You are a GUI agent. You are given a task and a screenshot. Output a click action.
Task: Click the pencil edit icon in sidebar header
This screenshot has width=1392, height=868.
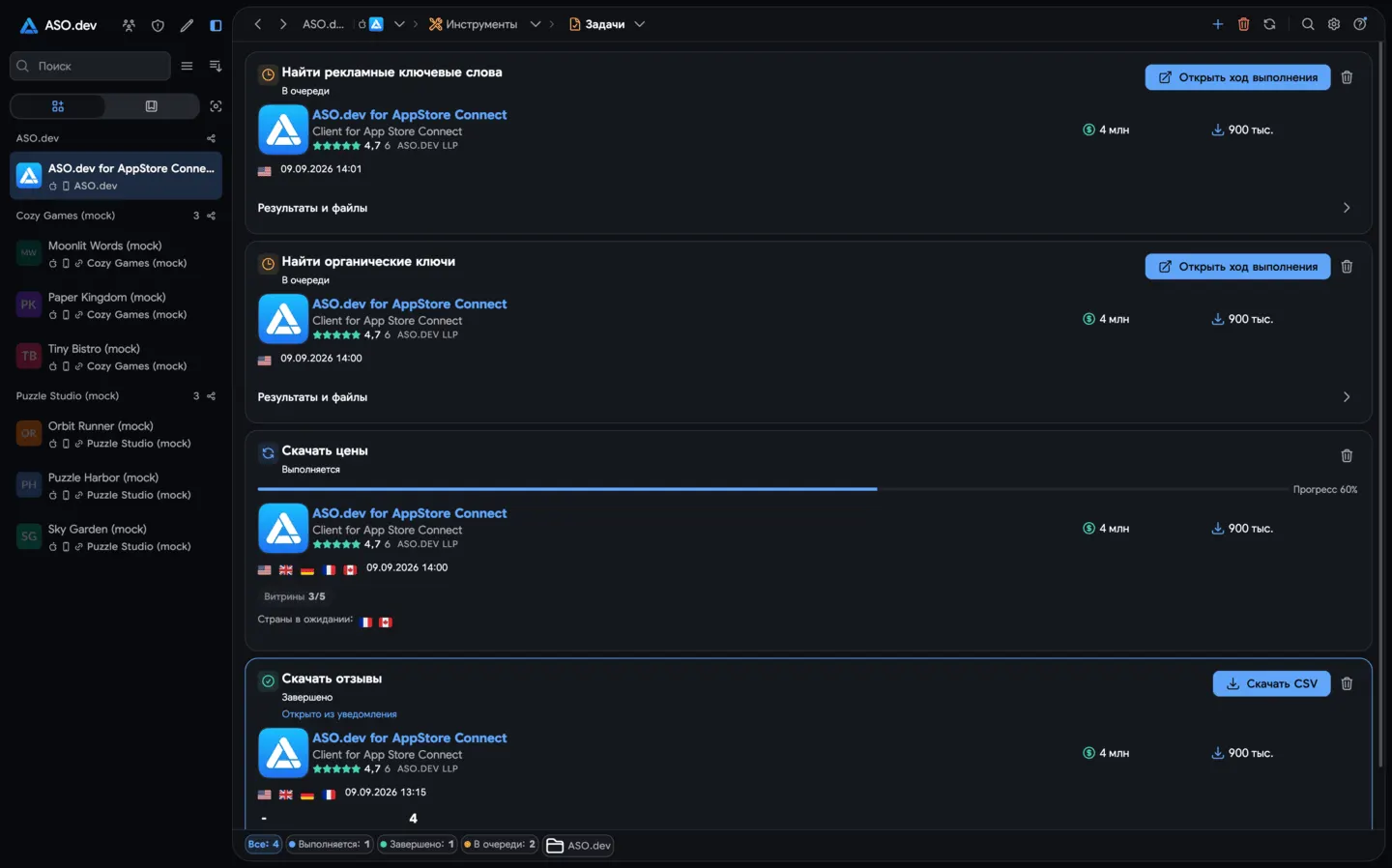(187, 25)
